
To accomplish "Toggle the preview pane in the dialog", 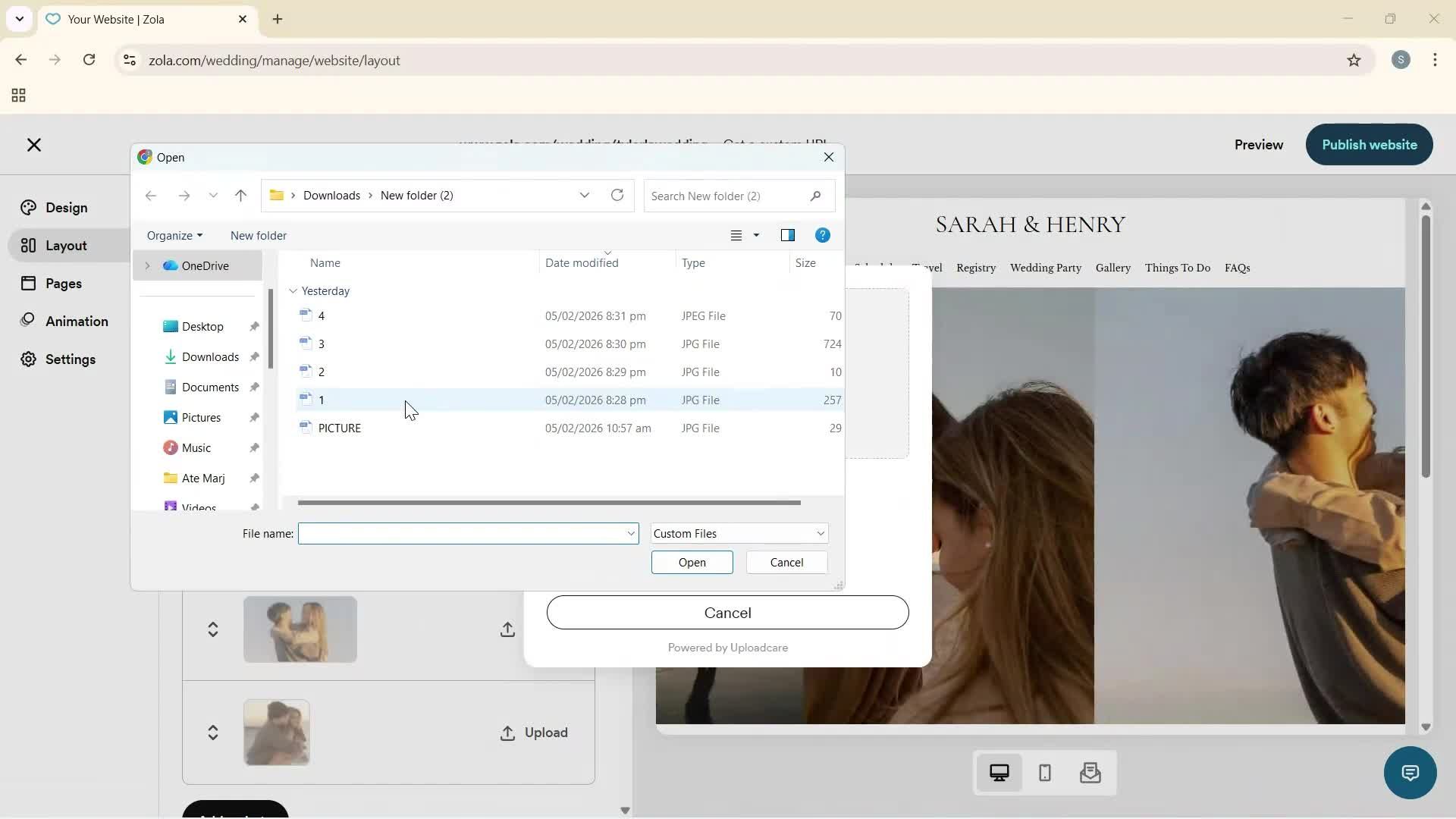I will [788, 235].
